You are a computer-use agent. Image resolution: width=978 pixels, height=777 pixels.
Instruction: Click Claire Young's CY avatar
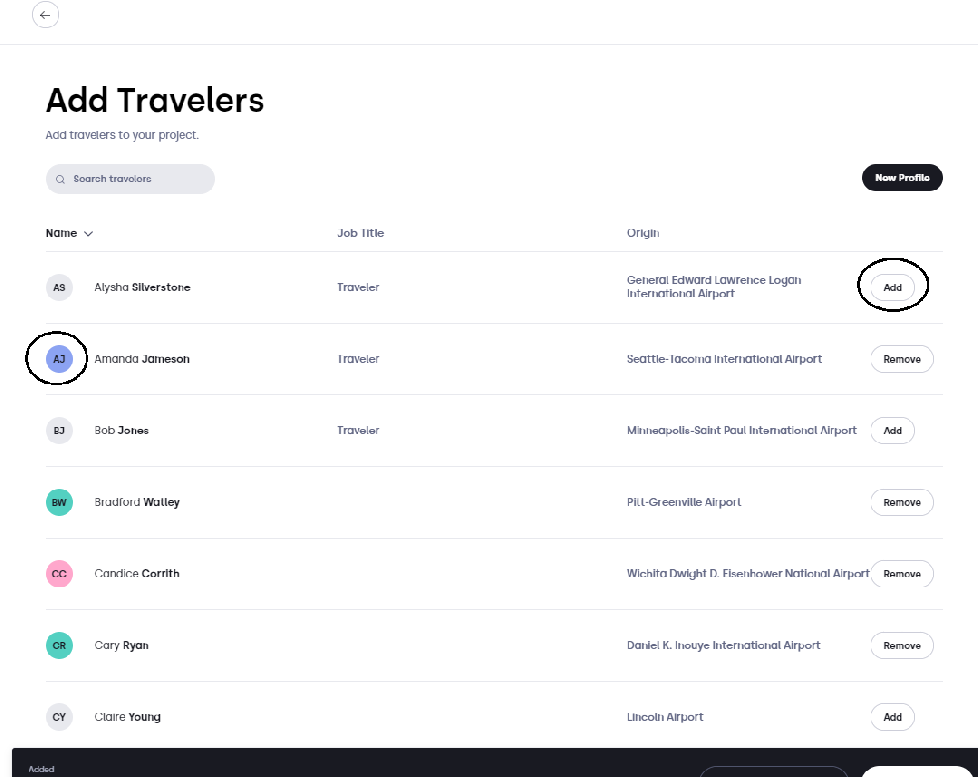[59, 717]
